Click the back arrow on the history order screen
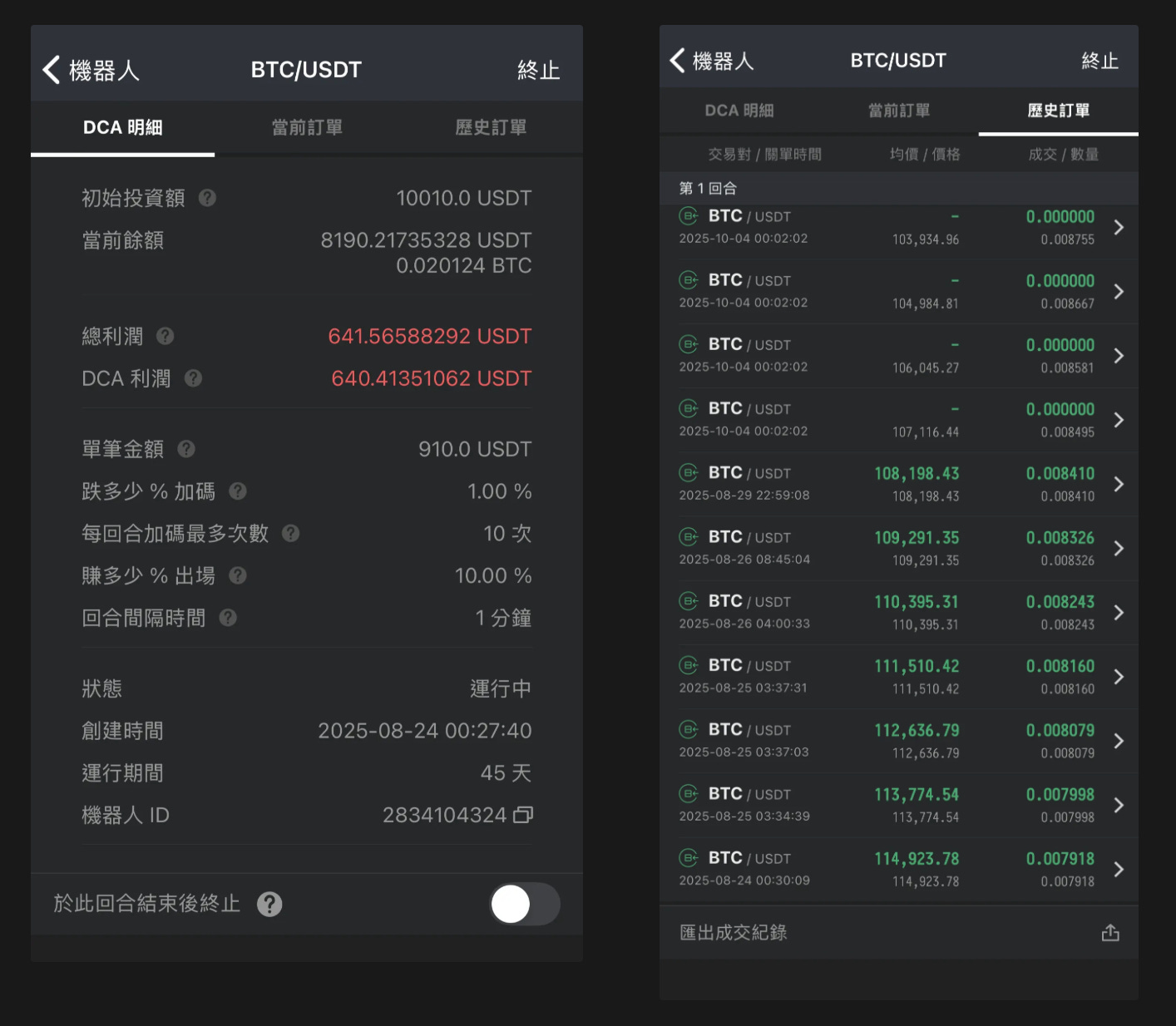Screen dimensions: 1176x1026 [x=675, y=59]
